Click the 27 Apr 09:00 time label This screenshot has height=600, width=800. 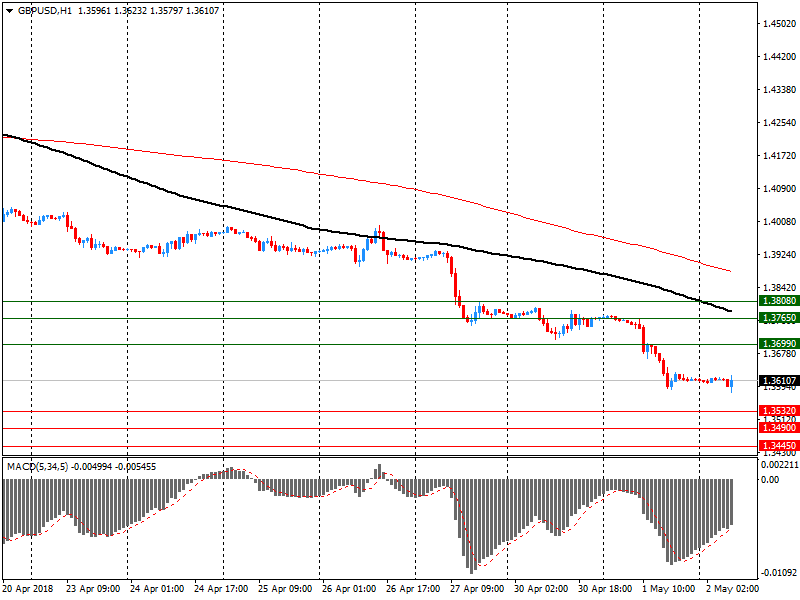pos(476,590)
